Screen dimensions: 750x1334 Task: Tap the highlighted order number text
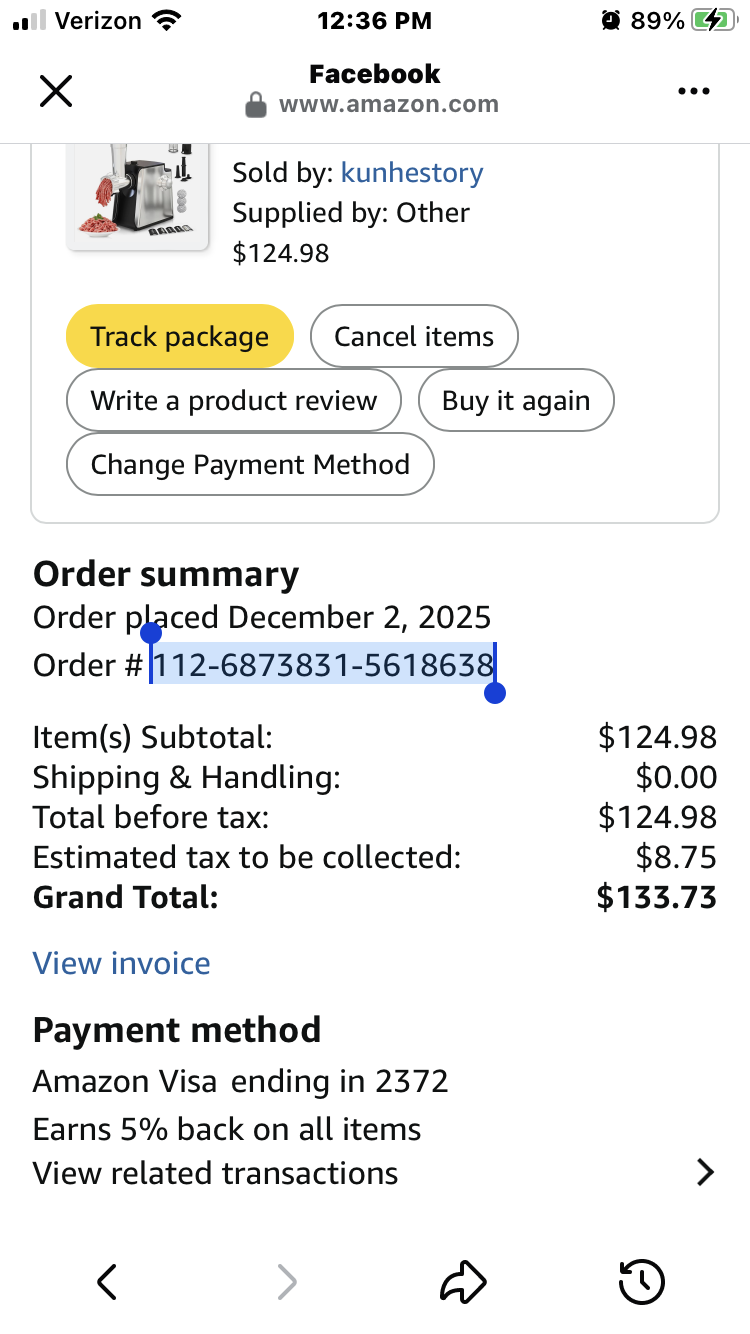click(x=323, y=665)
